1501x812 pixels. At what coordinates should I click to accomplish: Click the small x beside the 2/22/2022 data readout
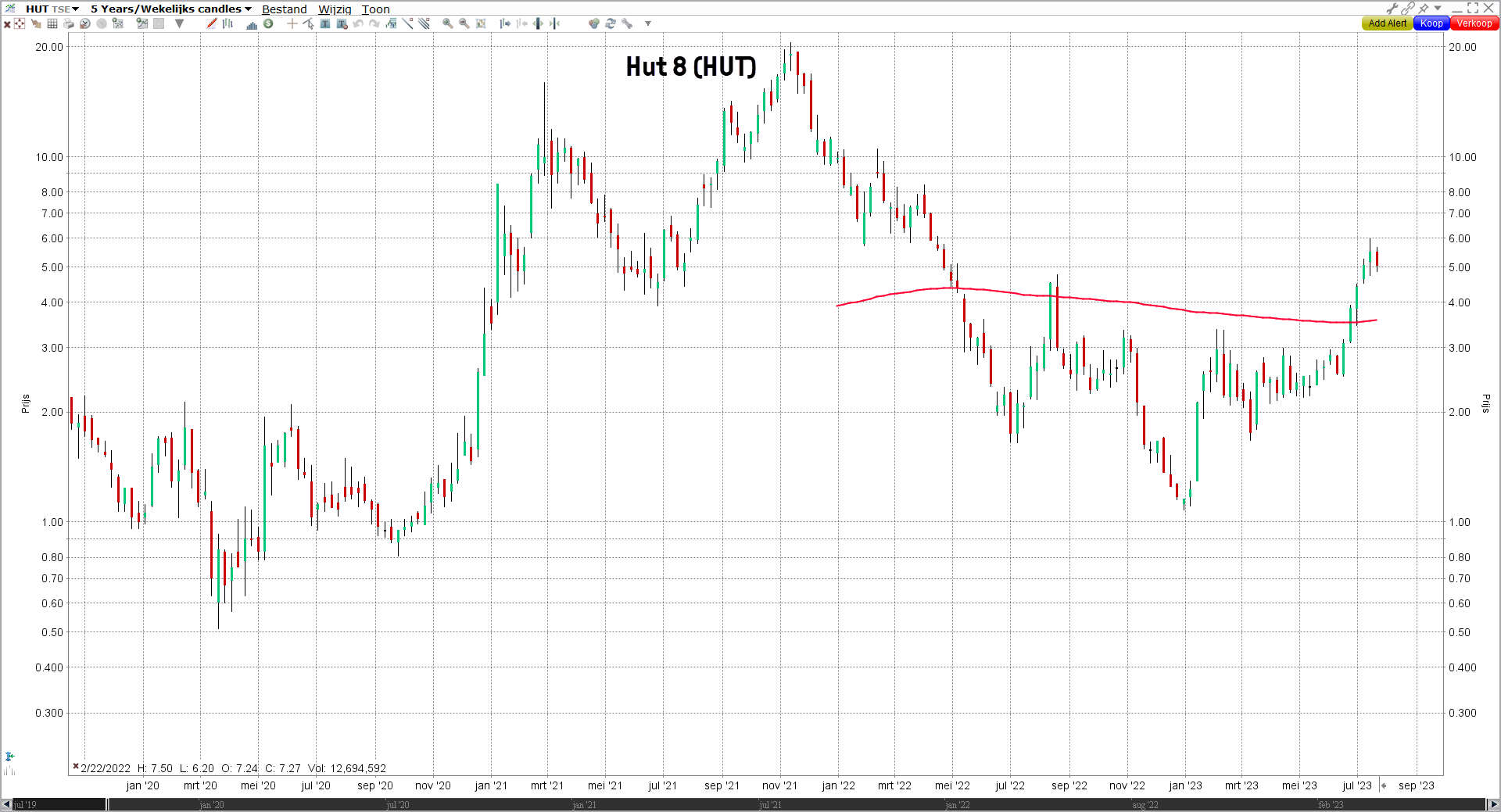(75, 767)
